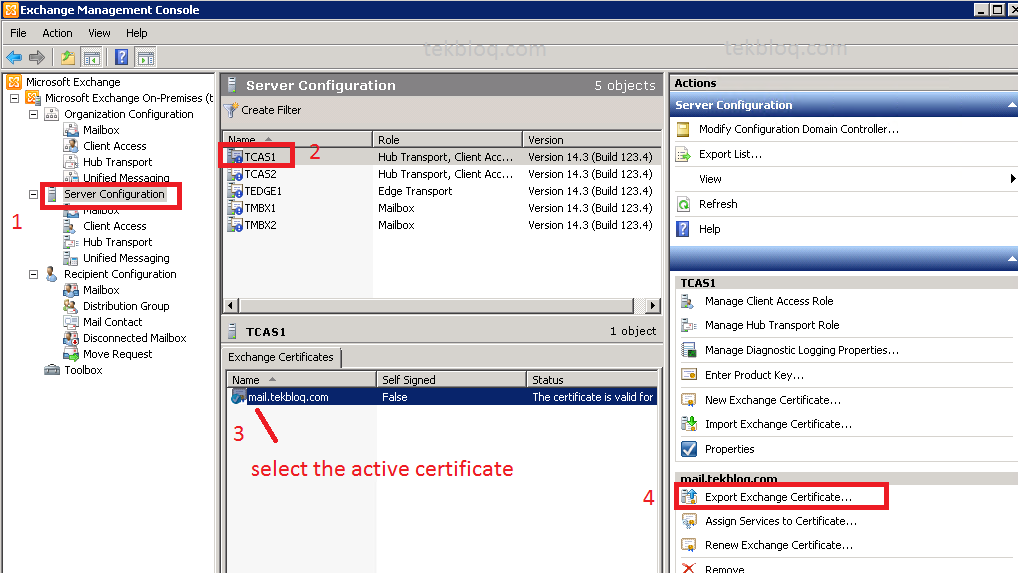1018x573 pixels.
Task: Click the Toolbox icon in the tree
Action: click(x=52, y=370)
